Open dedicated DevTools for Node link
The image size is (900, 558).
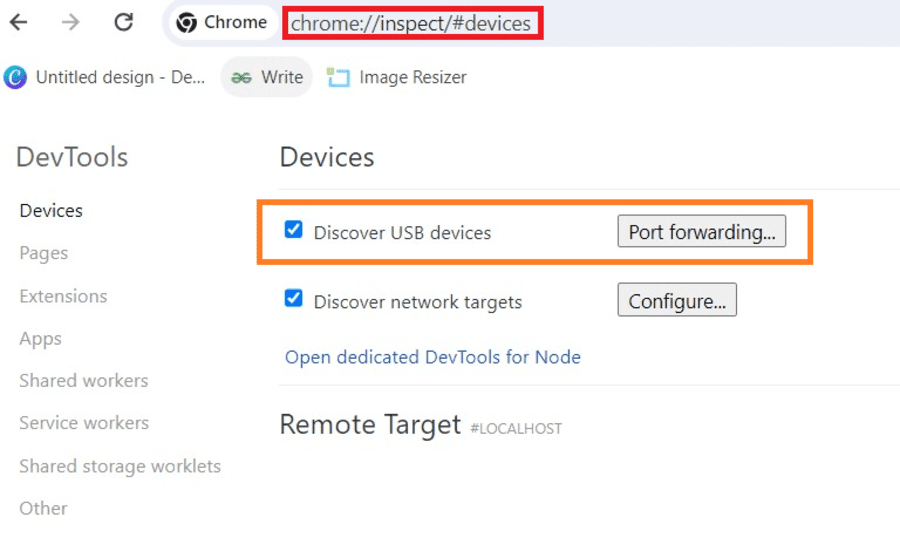tap(432, 357)
